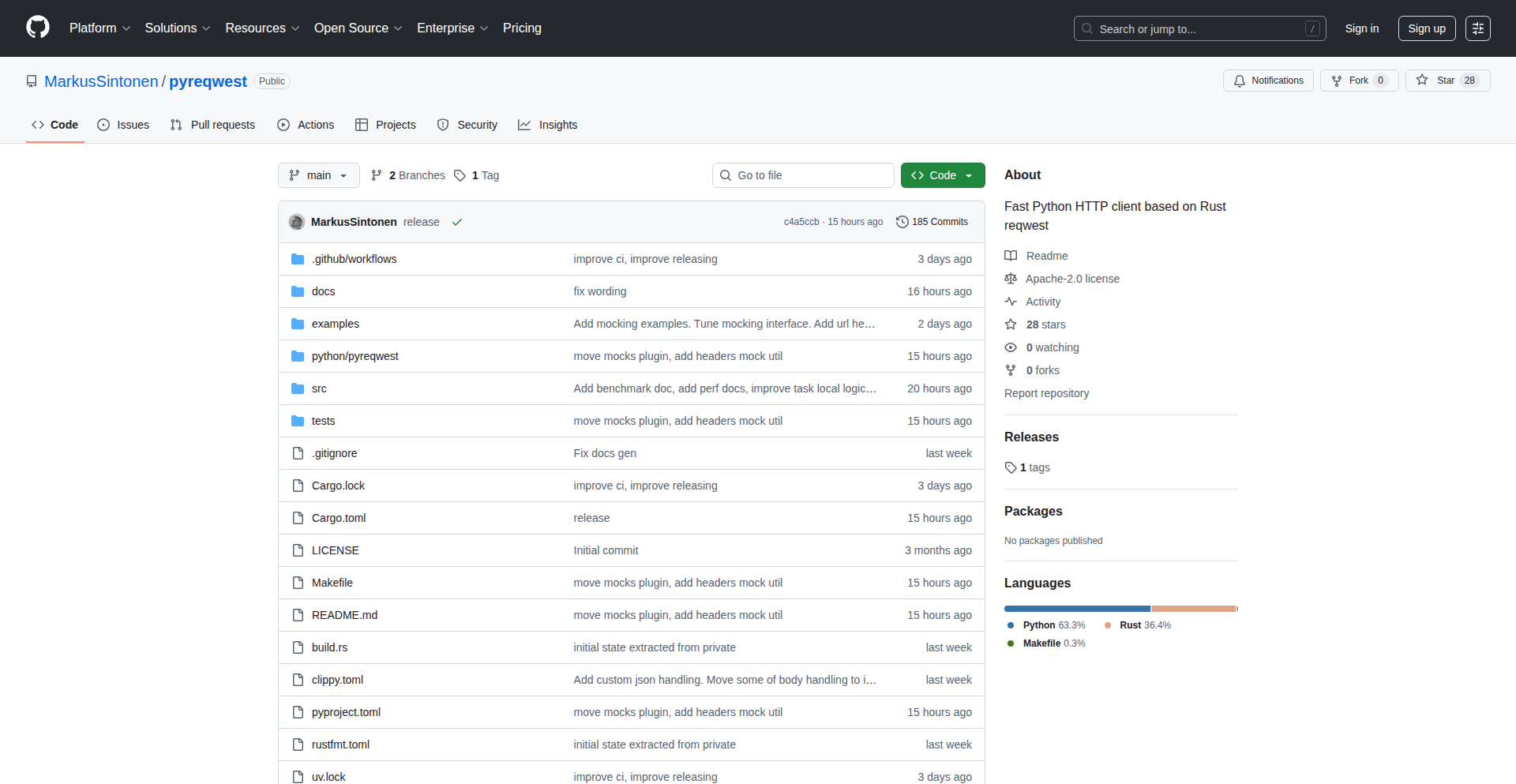Click the GitHub Octocat logo
The width and height of the screenshot is (1516, 784).
click(38, 28)
